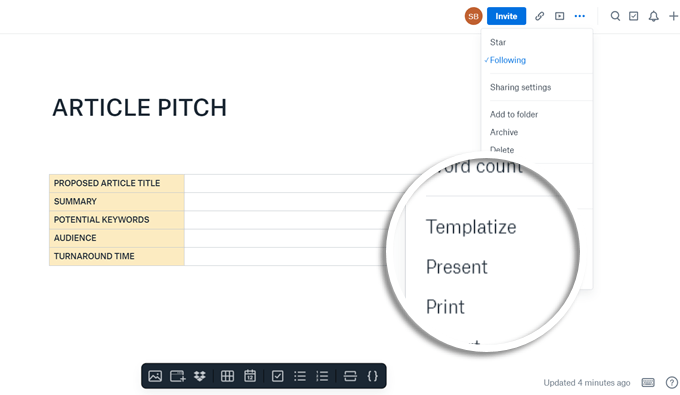
Task: Insert section break icon
Action: [x=350, y=376]
